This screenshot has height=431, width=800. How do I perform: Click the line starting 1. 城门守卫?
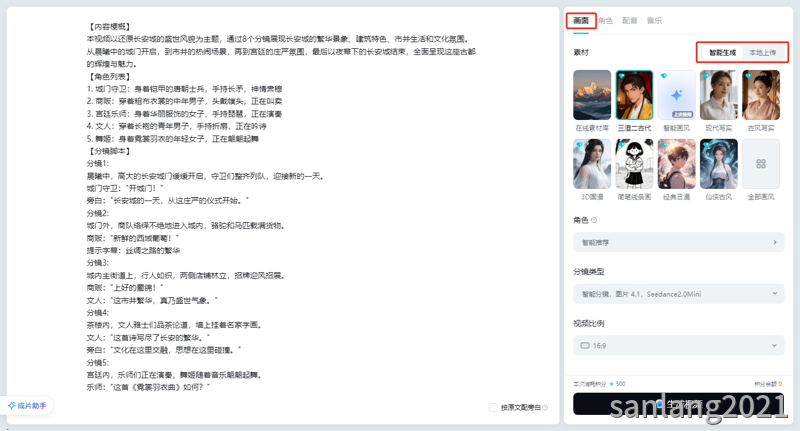pyautogui.click(x=184, y=89)
